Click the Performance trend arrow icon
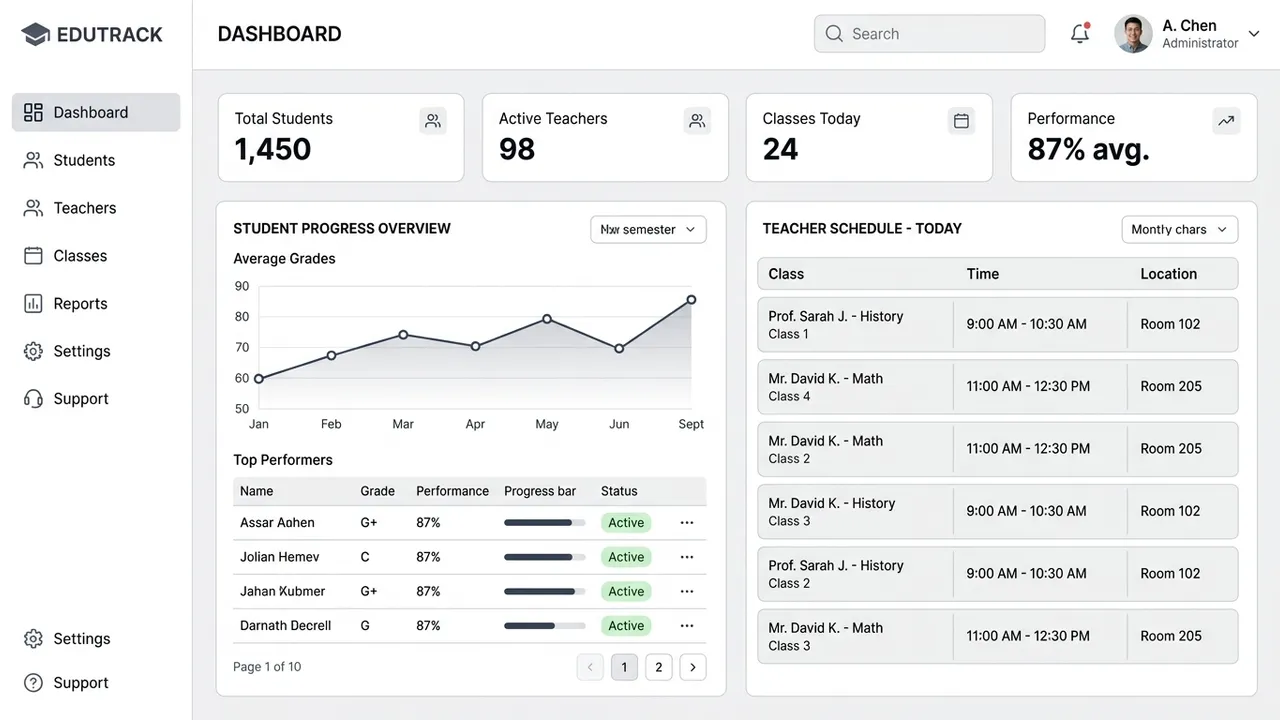 click(1226, 121)
